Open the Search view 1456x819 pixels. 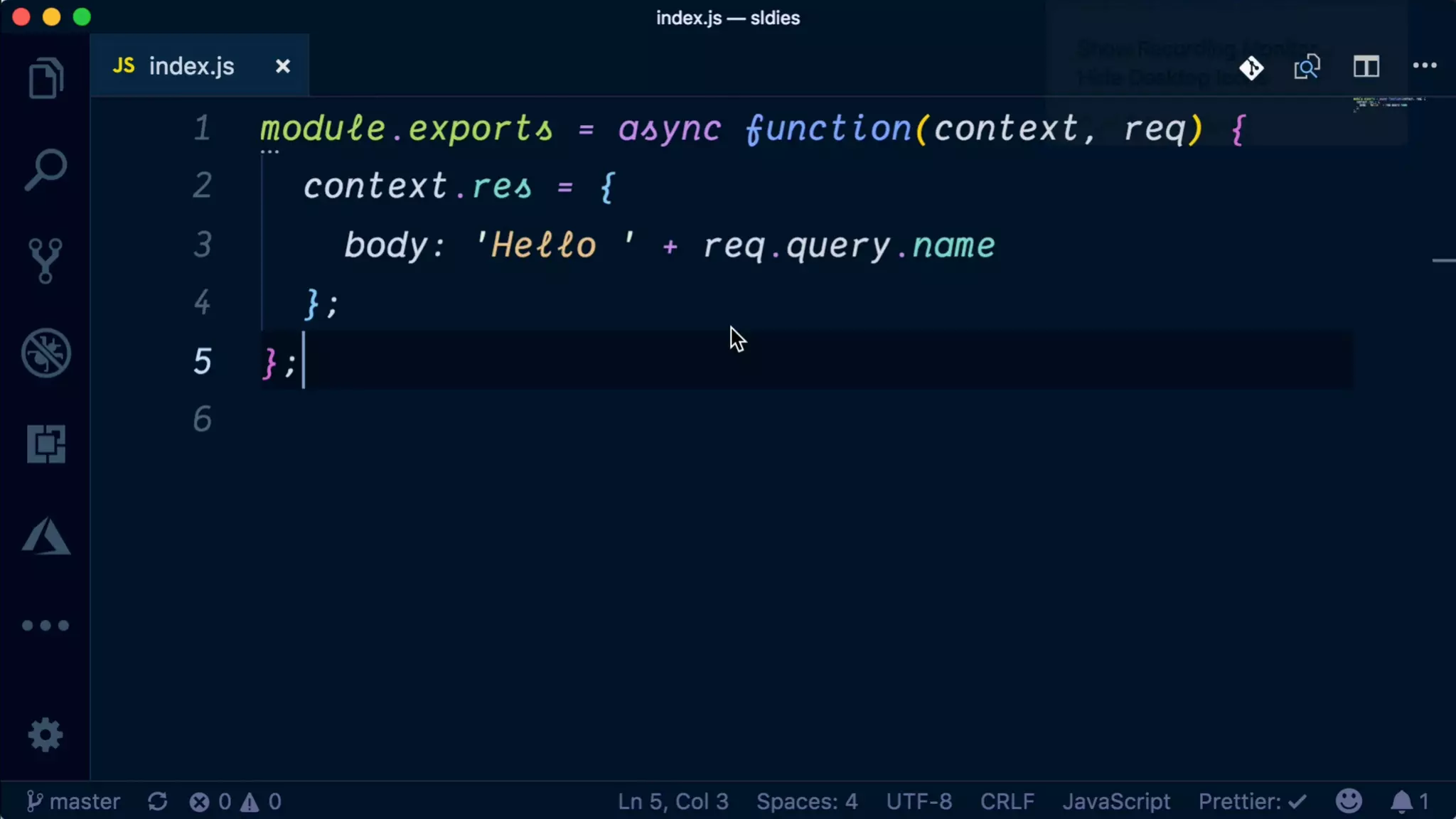tap(45, 170)
